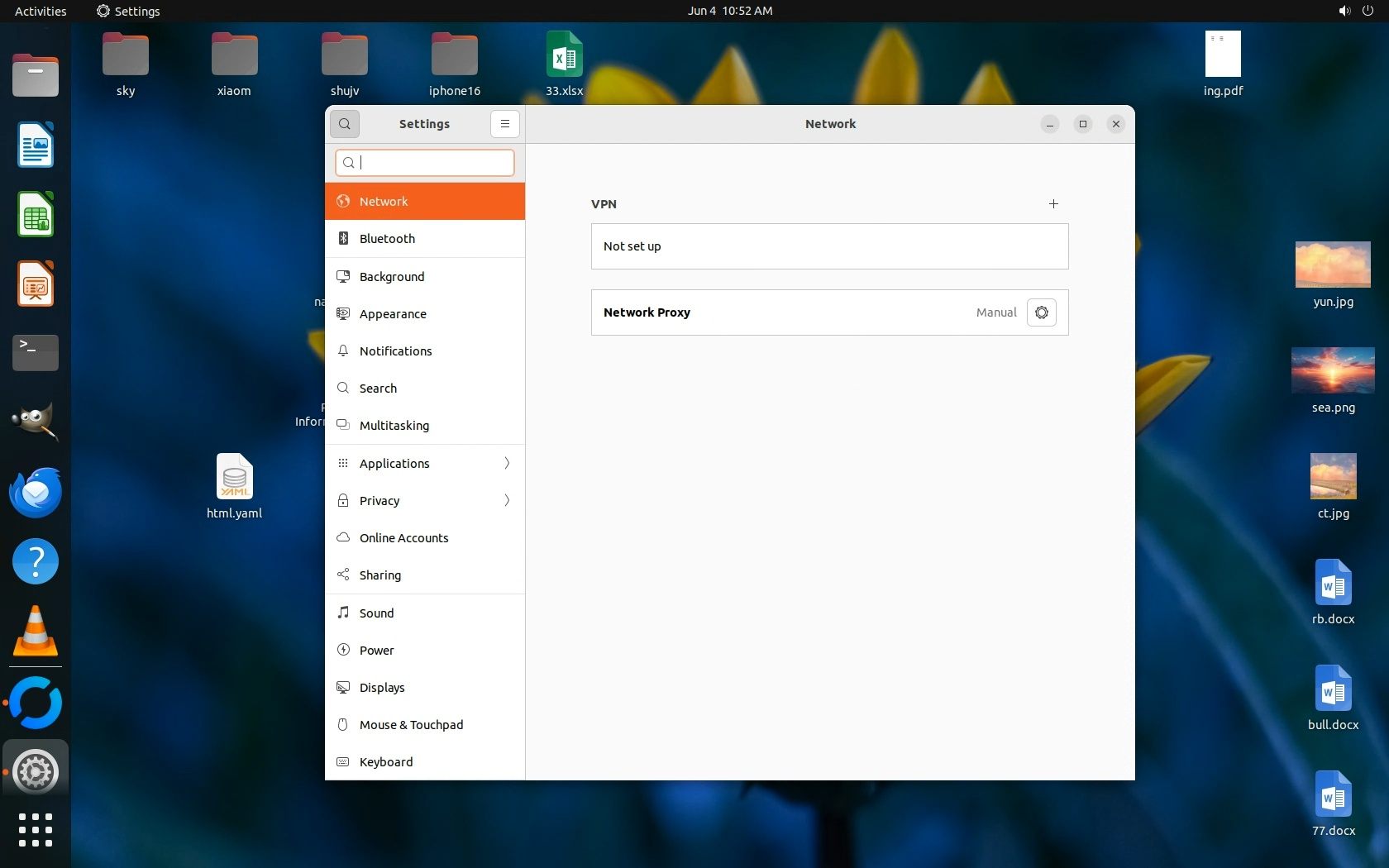The width and height of the screenshot is (1389, 868).
Task: Open Thunderbird Mail from the dock
Action: coord(36,493)
